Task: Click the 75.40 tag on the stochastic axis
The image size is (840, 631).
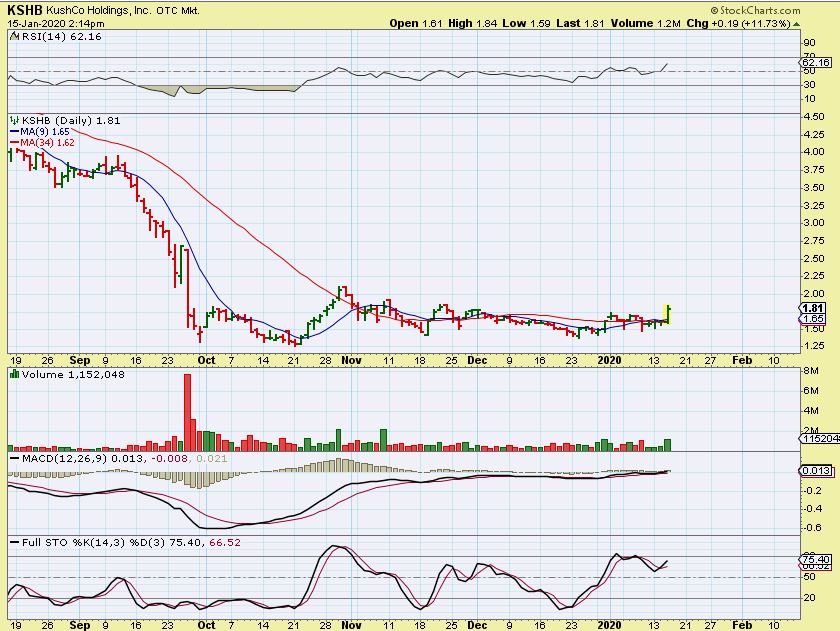Action: [815, 560]
